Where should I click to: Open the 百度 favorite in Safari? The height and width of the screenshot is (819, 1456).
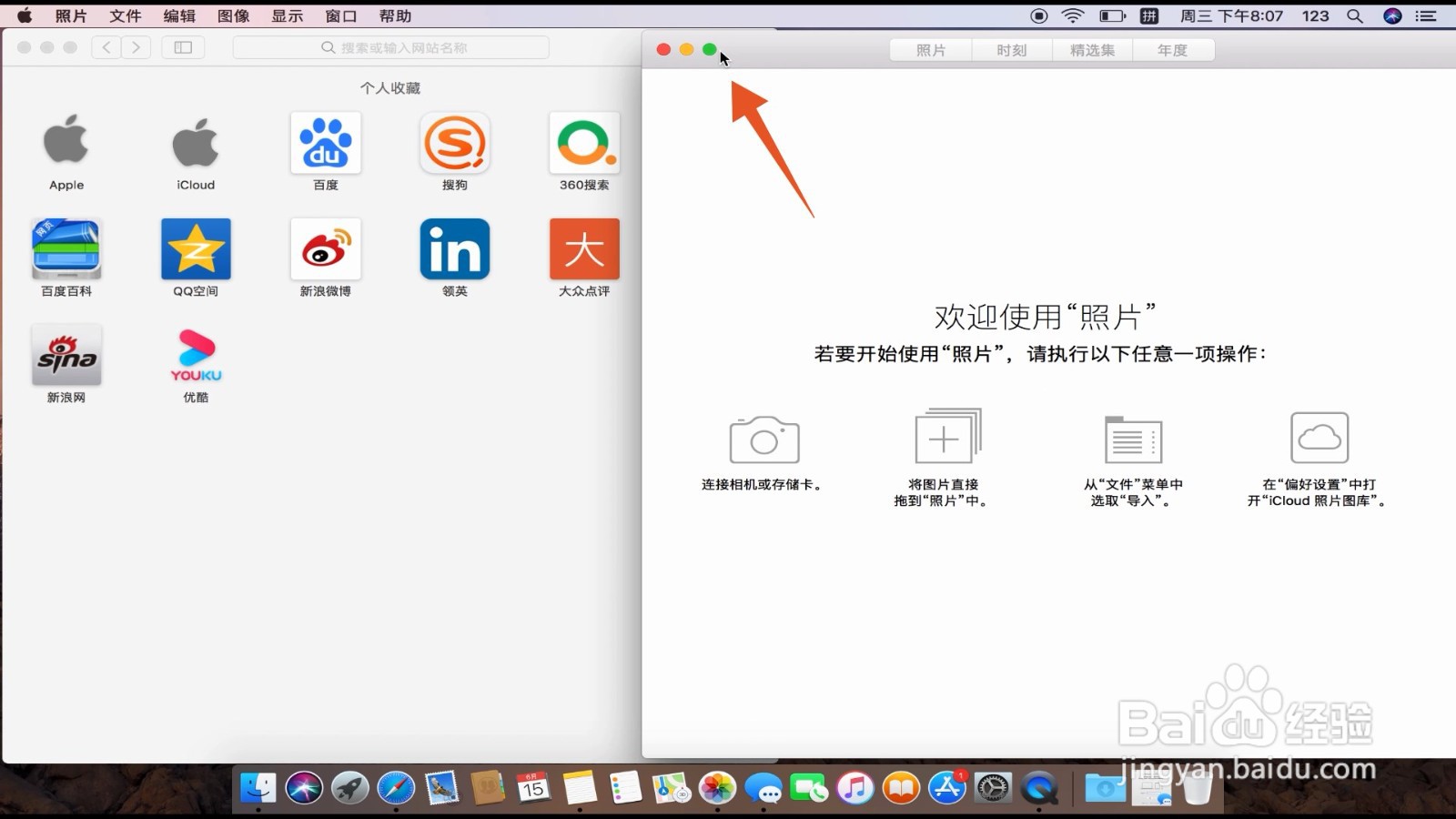coord(326,143)
